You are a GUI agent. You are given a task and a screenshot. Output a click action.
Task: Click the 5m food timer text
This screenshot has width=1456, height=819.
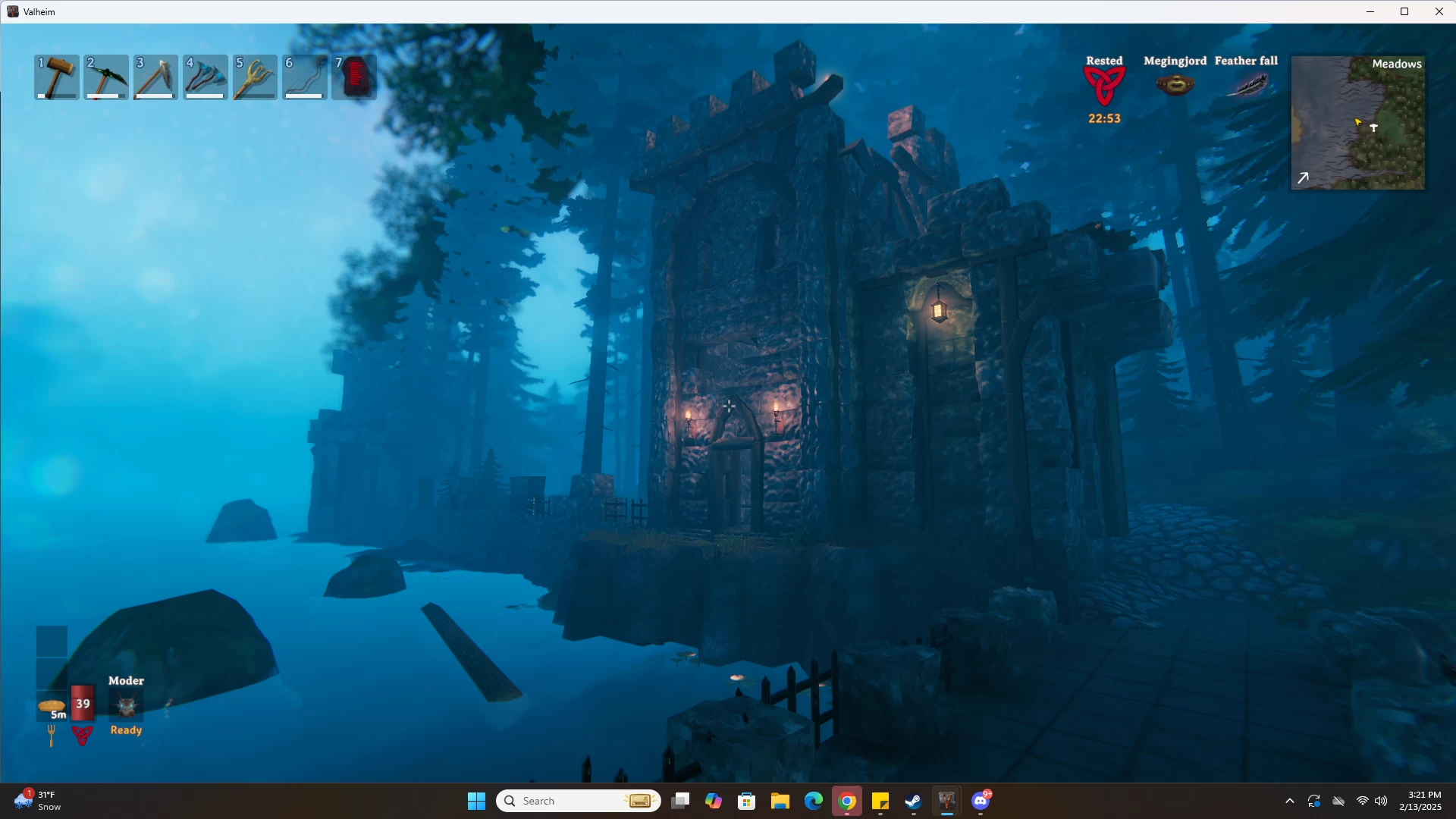coord(58,715)
